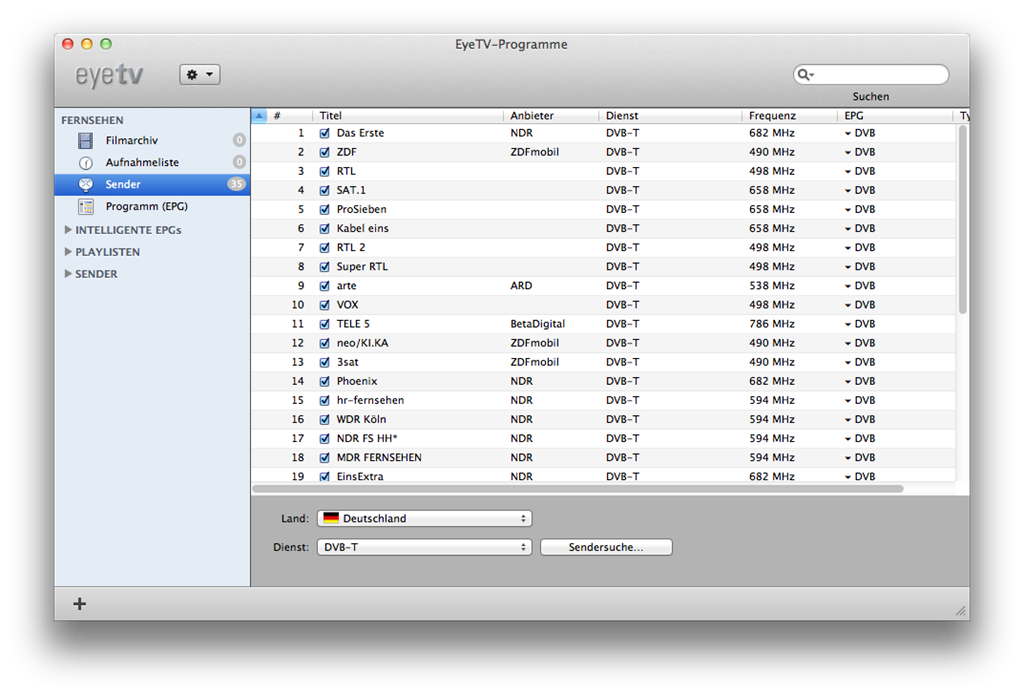This screenshot has width=1024, height=696.
Task: Click the horizontal scrollbar below channel list
Action: point(578,488)
